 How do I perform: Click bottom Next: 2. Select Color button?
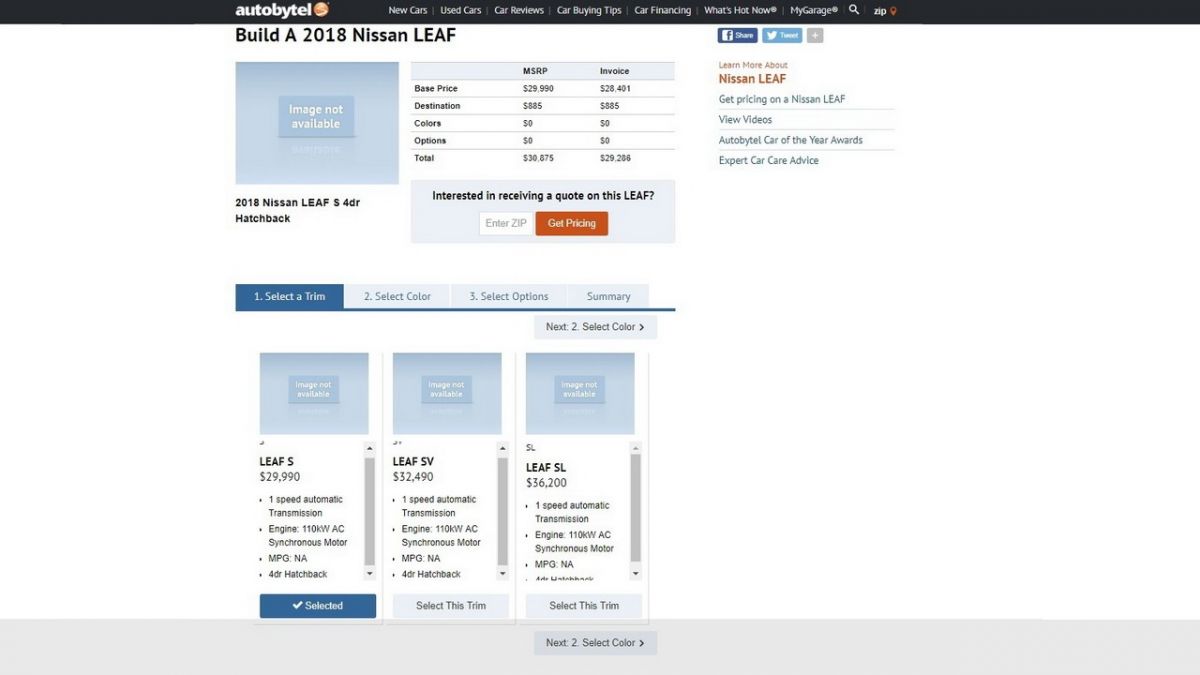click(x=595, y=643)
